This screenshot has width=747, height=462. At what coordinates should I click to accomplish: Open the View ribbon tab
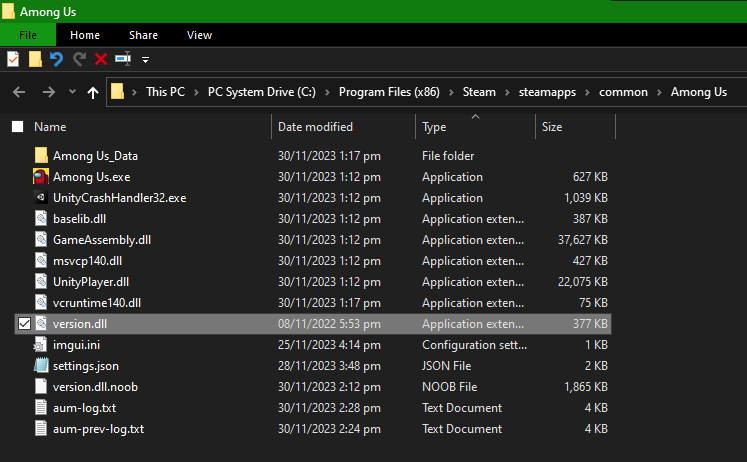(x=199, y=35)
